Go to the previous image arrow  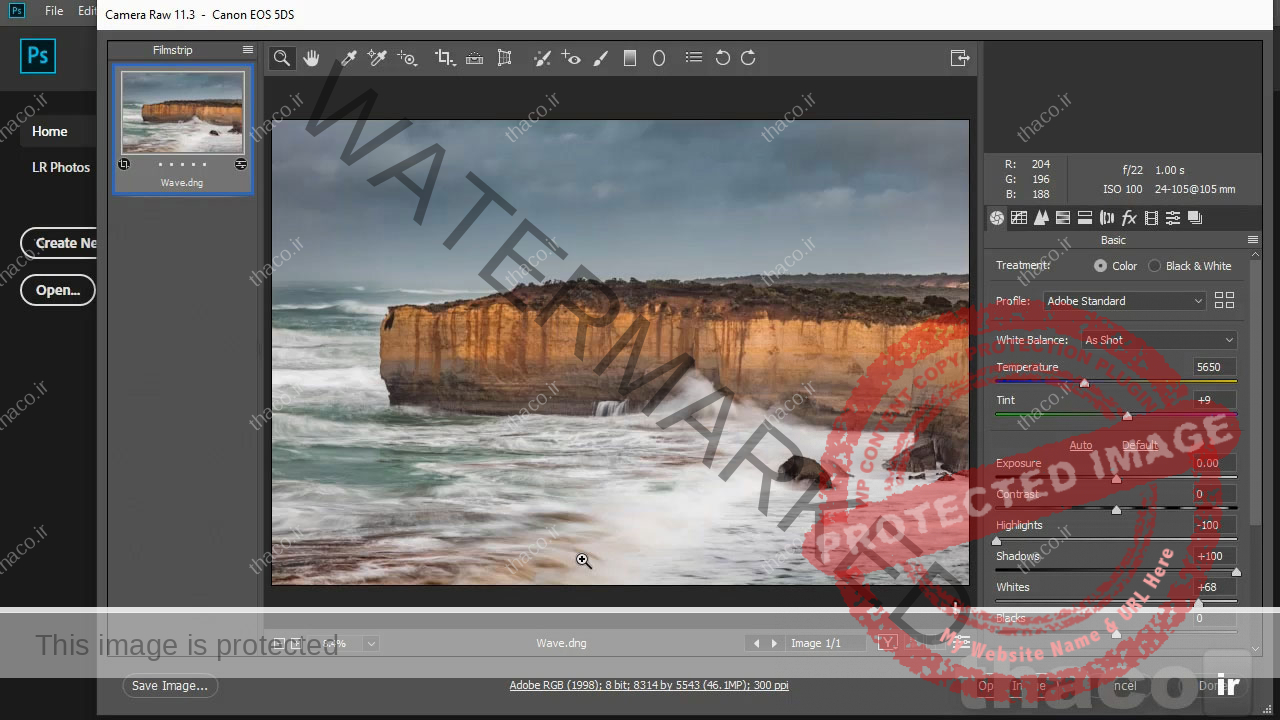tap(756, 643)
